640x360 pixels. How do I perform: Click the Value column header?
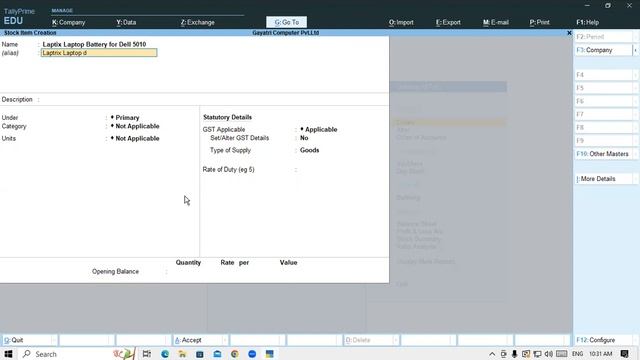tap(288, 262)
